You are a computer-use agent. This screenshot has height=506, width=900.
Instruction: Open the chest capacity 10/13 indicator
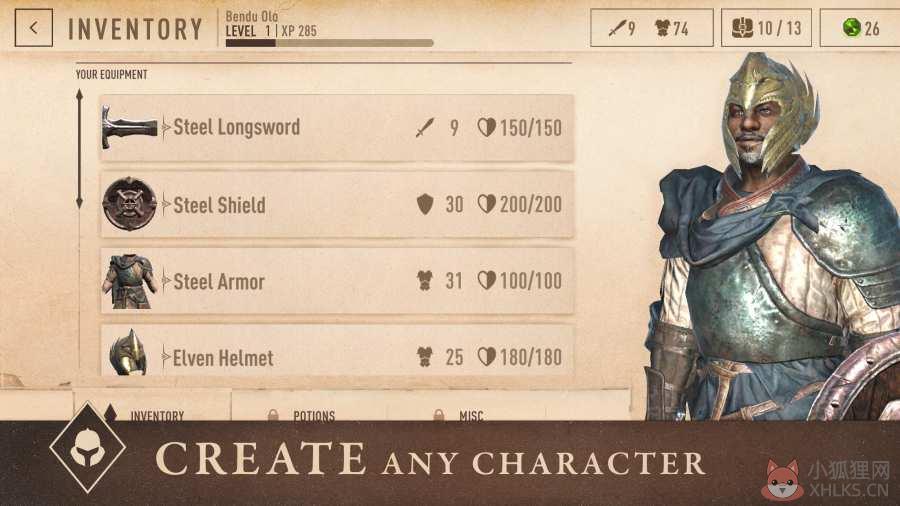[766, 28]
